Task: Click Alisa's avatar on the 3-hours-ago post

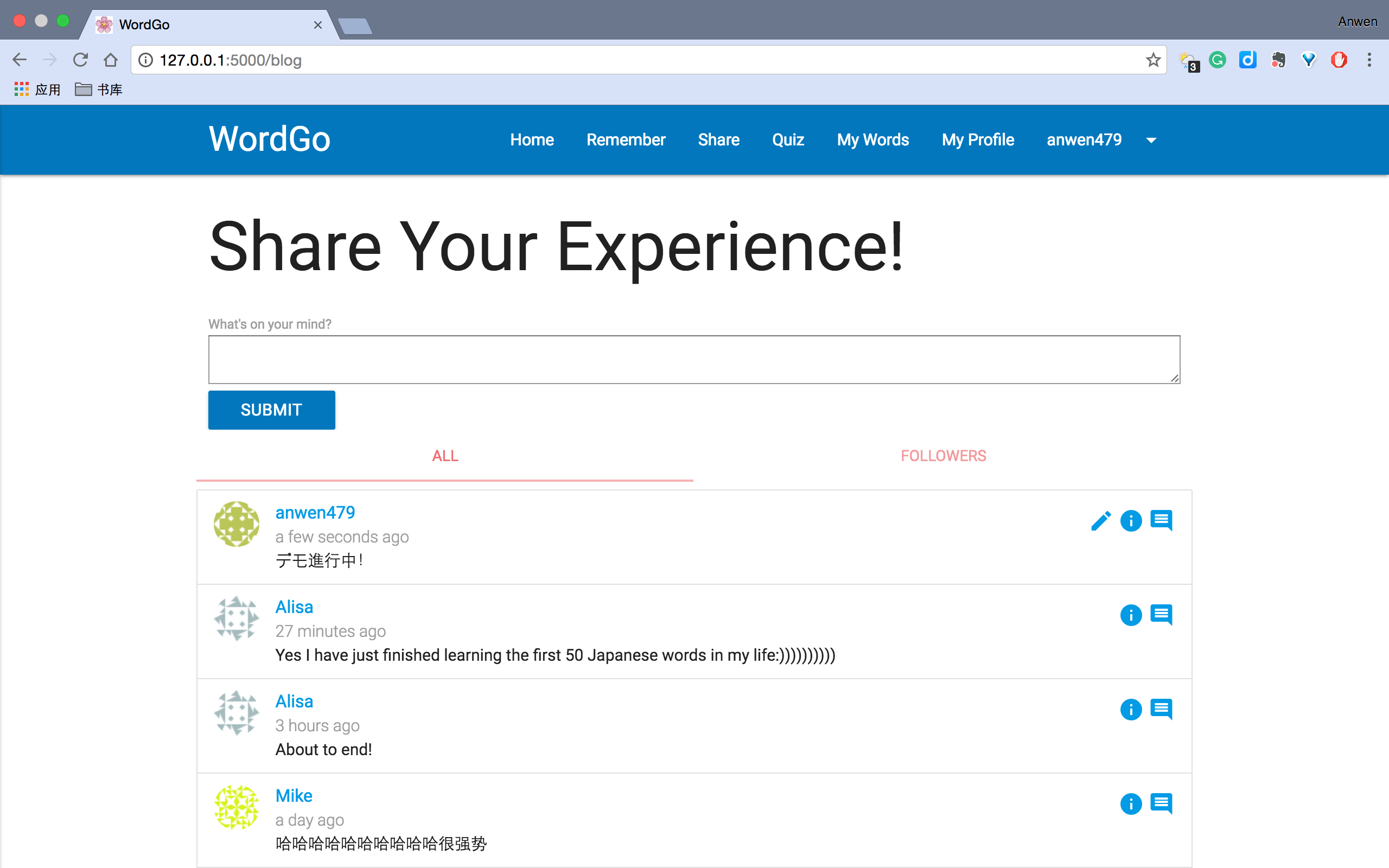Action: pos(237,713)
